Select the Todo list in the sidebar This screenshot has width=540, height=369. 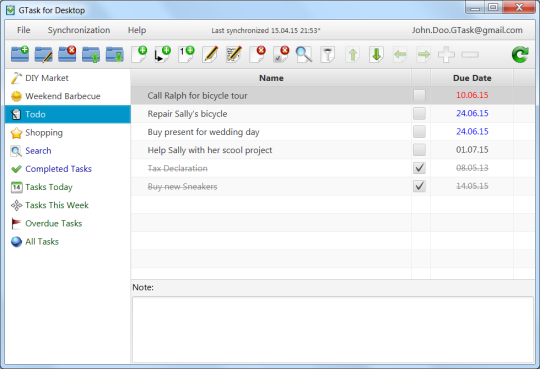tap(68, 114)
